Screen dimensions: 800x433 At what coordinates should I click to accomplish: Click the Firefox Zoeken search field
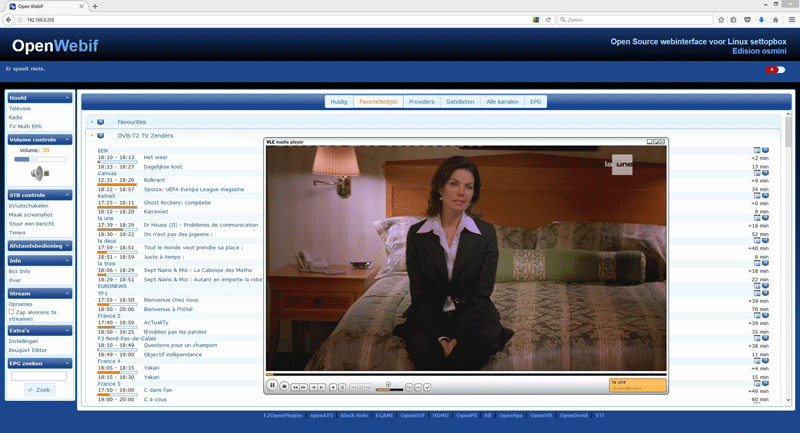[635, 20]
